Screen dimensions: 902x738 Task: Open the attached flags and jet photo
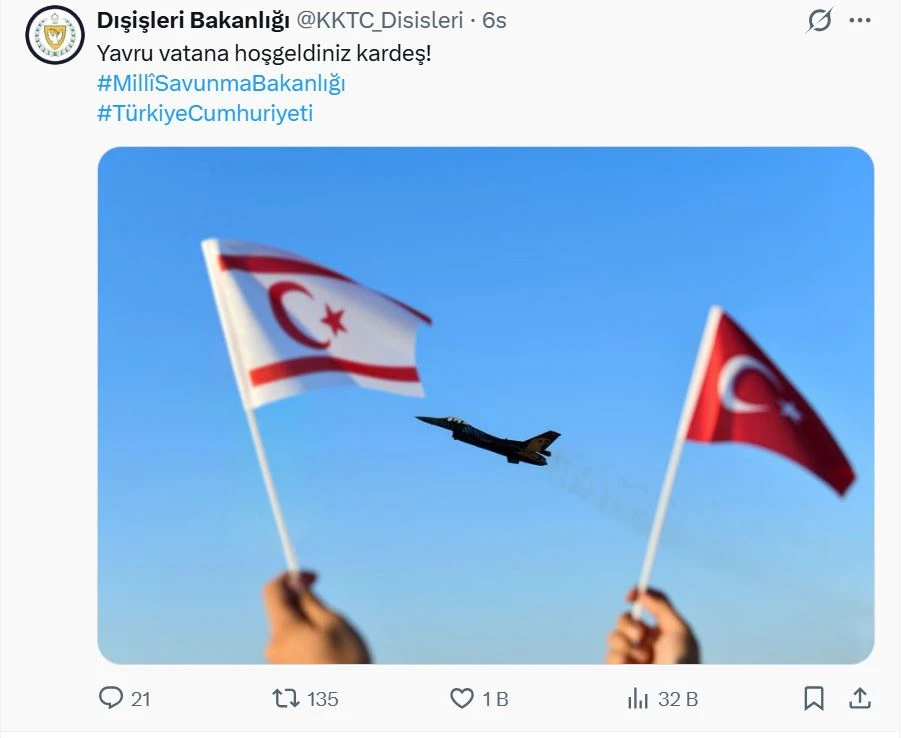pyautogui.click(x=486, y=405)
